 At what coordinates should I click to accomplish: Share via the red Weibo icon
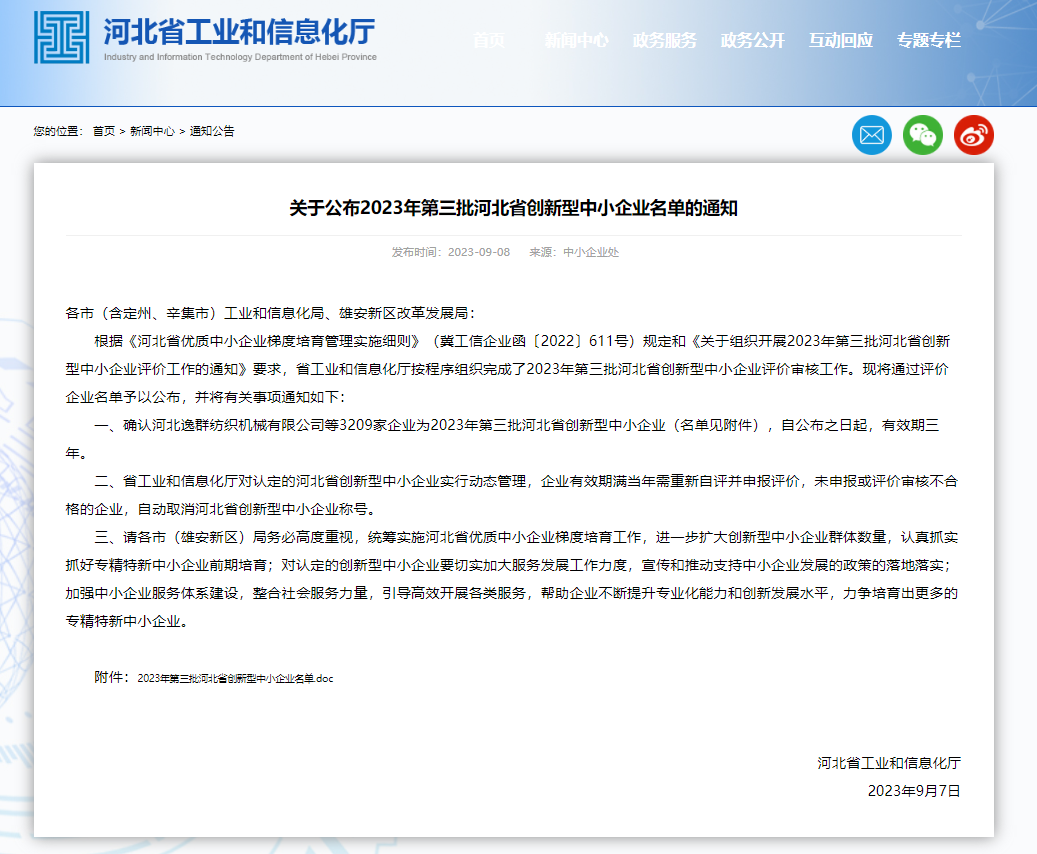tap(973, 135)
